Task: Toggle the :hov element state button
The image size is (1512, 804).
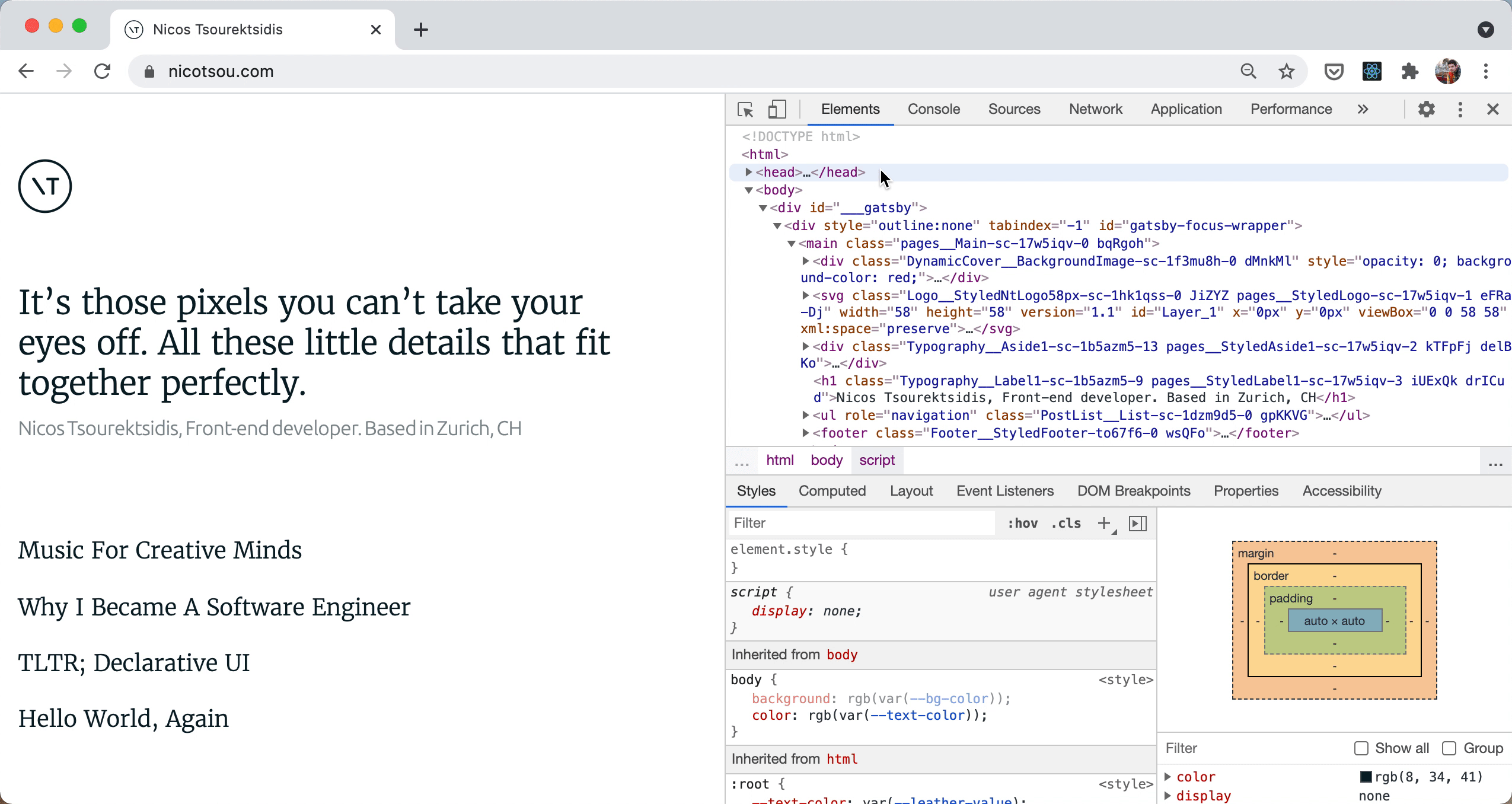Action: coord(1022,523)
